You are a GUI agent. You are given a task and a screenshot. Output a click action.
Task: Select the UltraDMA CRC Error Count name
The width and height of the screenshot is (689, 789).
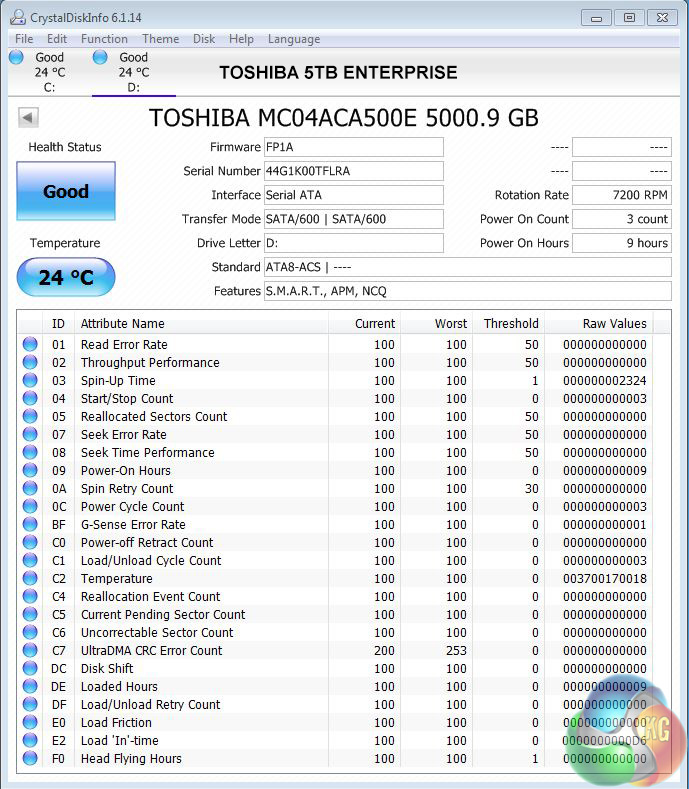coord(151,651)
